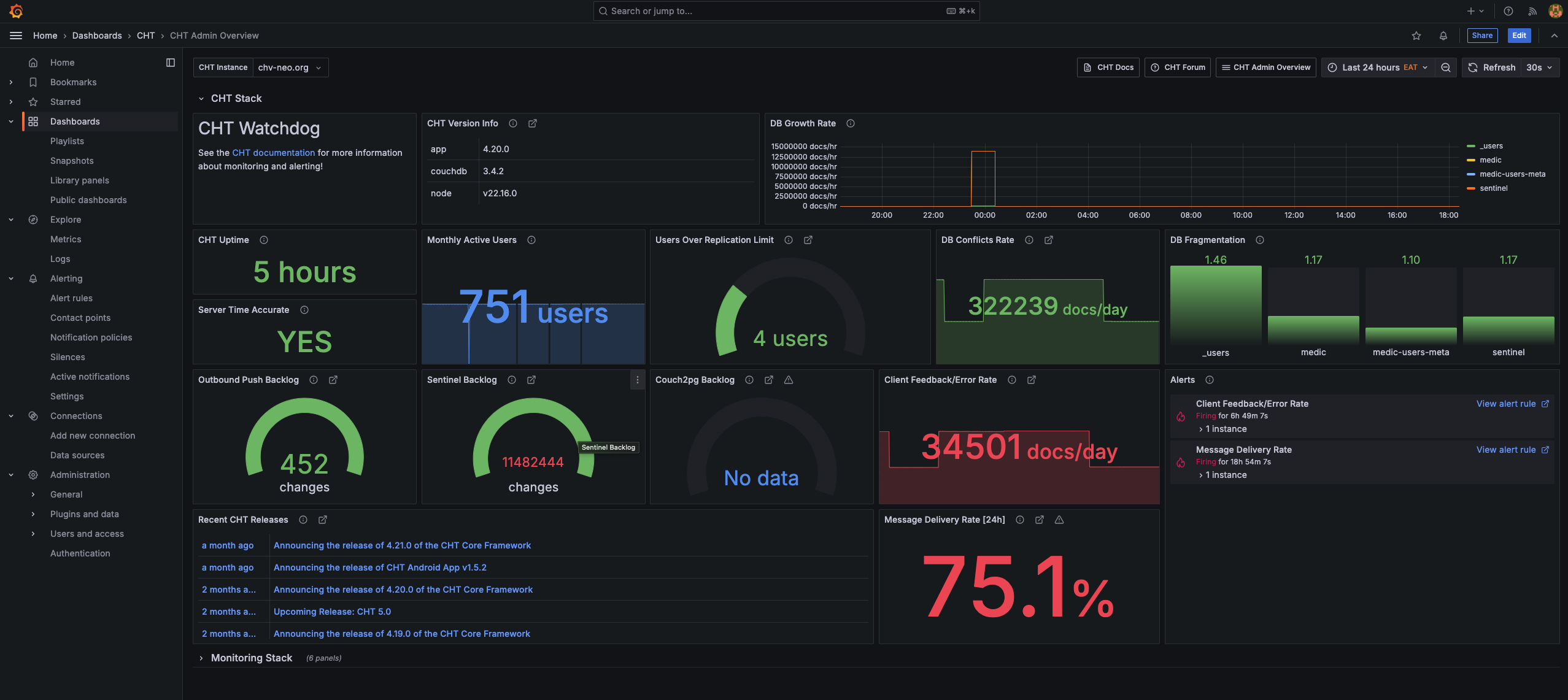This screenshot has width=1568, height=700.
Task: Show info for Monthly Active Users panel
Action: point(531,240)
